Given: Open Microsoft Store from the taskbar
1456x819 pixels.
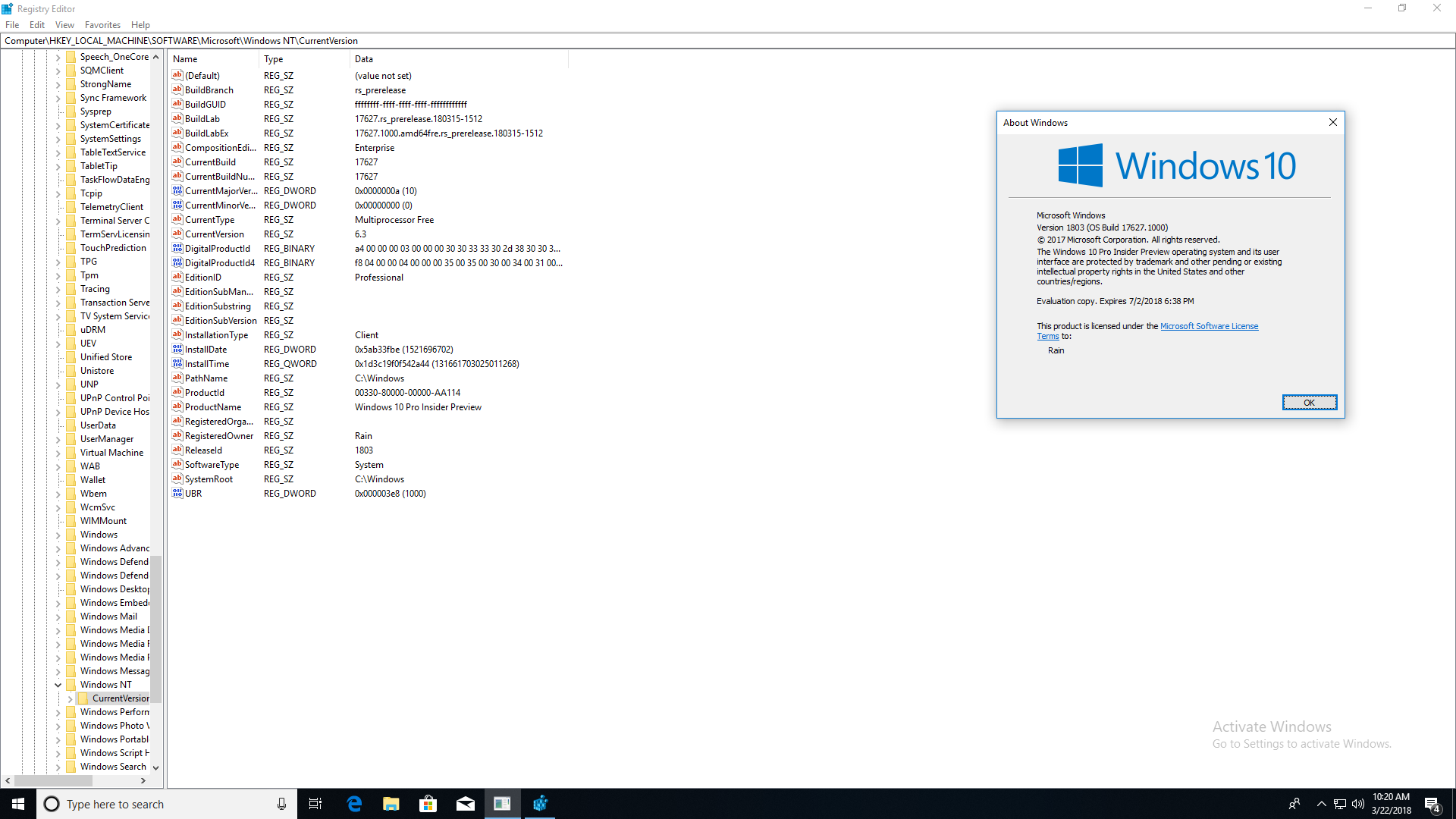Looking at the screenshot, I should [428, 804].
